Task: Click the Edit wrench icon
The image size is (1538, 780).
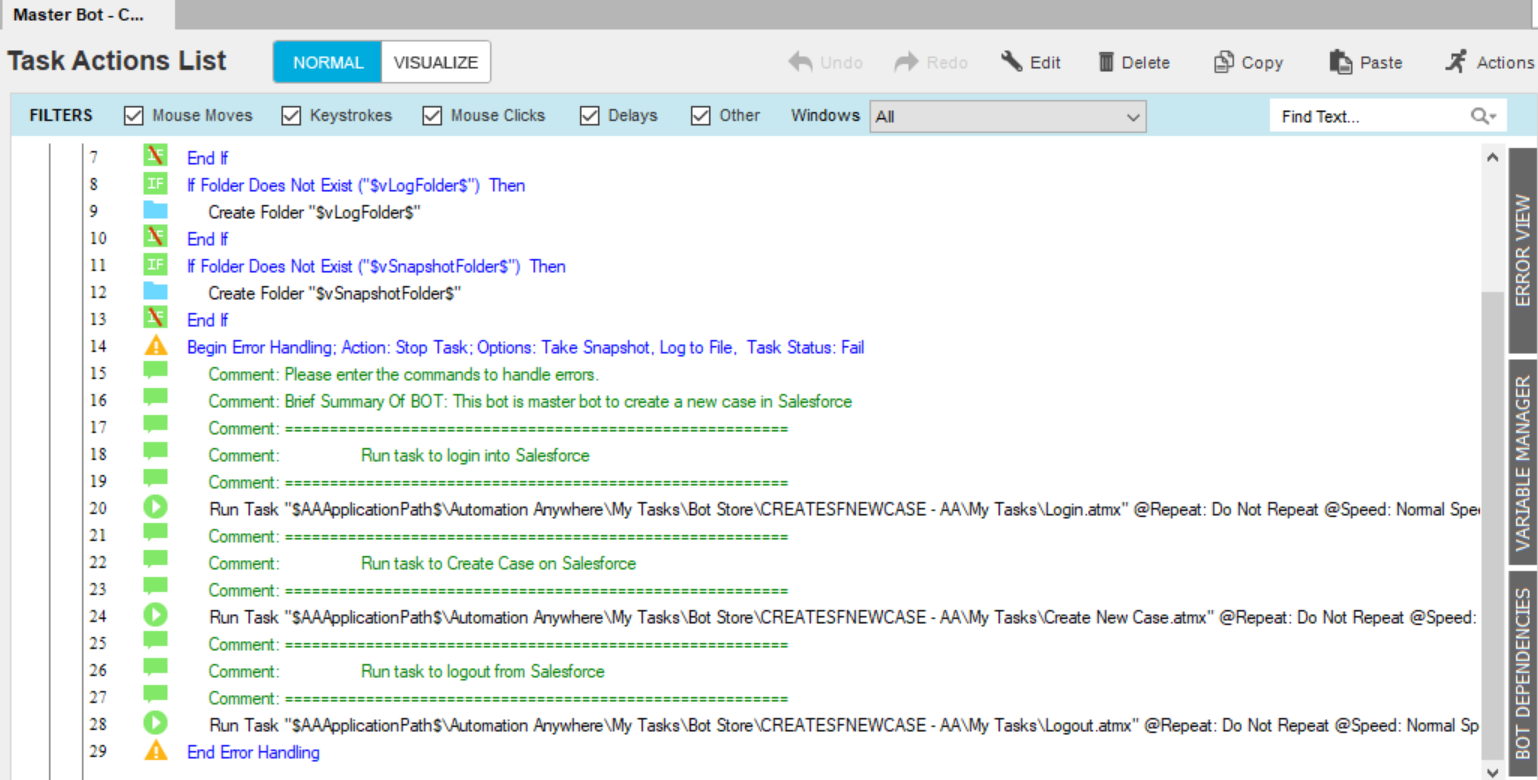Action: point(1012,62)
